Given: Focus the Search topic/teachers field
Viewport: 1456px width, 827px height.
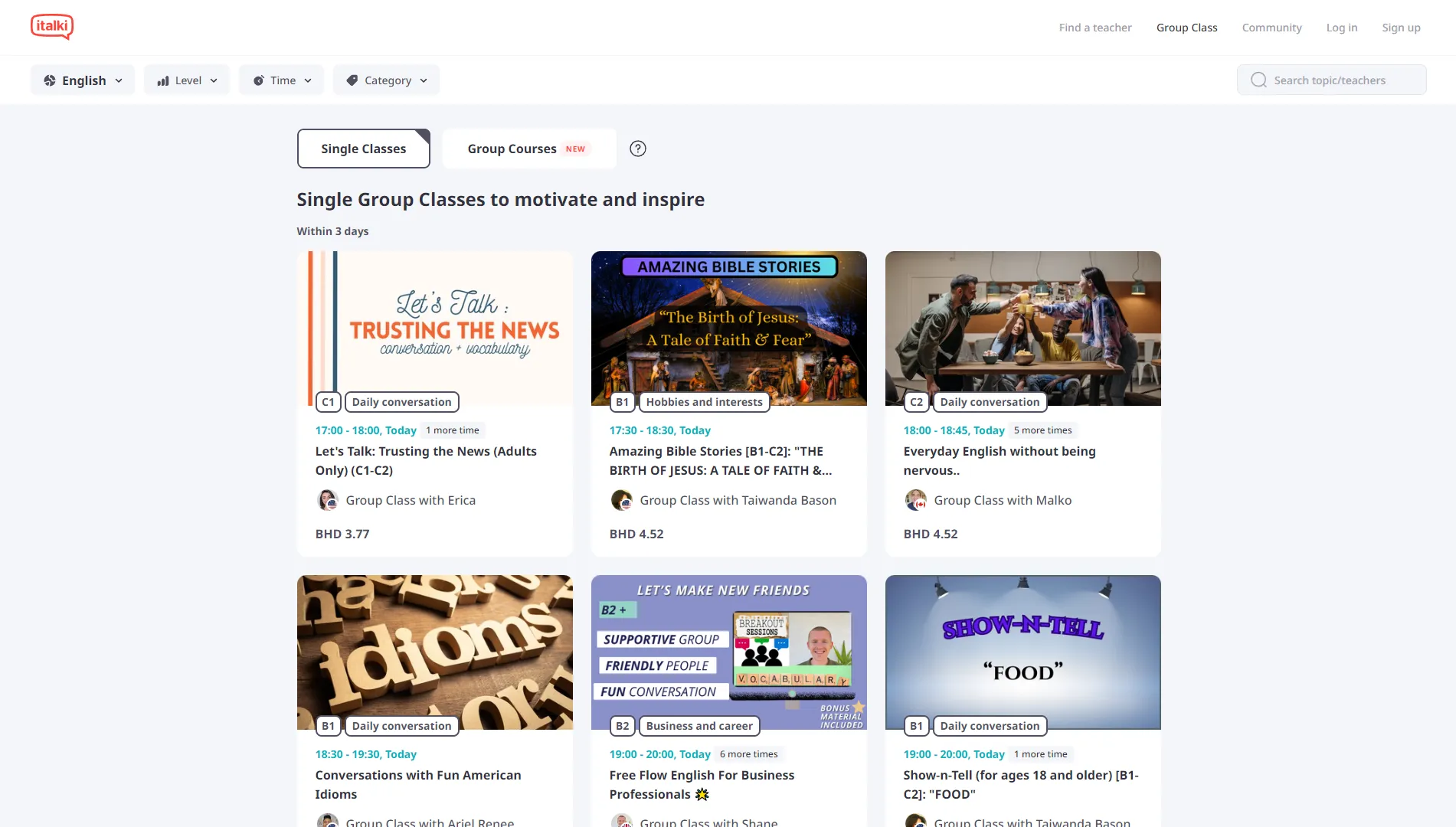Looking at the screenshot, I should pos(1332,80).
